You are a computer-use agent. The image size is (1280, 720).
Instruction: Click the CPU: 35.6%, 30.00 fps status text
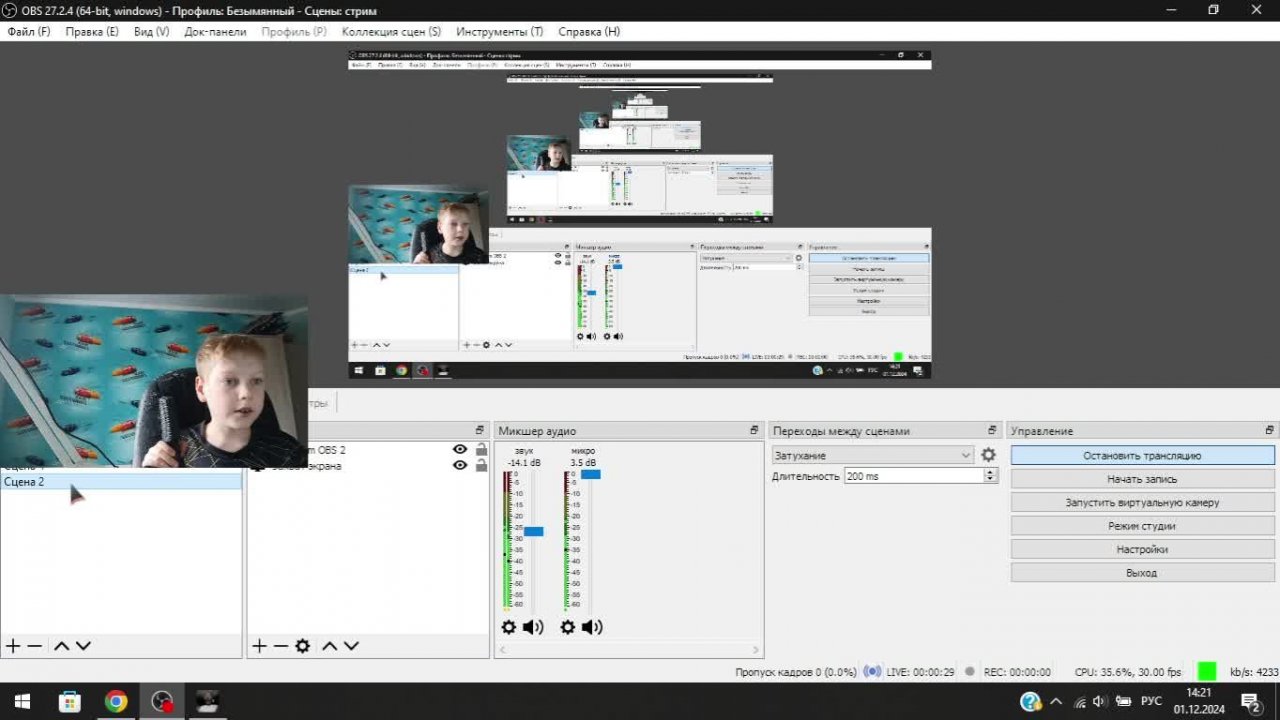click(1128, 672)
